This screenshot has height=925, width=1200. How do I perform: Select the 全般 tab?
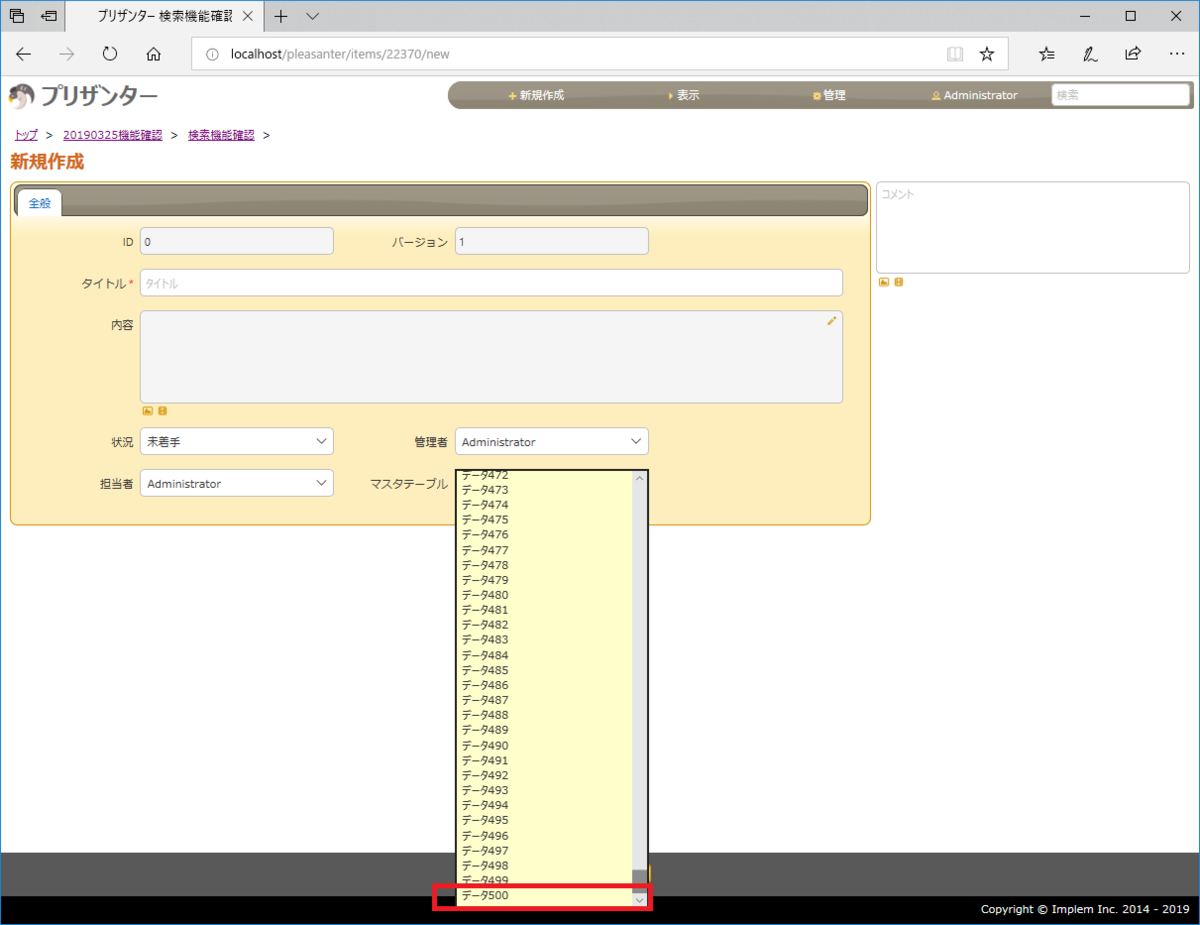click(x=39, y=202)
